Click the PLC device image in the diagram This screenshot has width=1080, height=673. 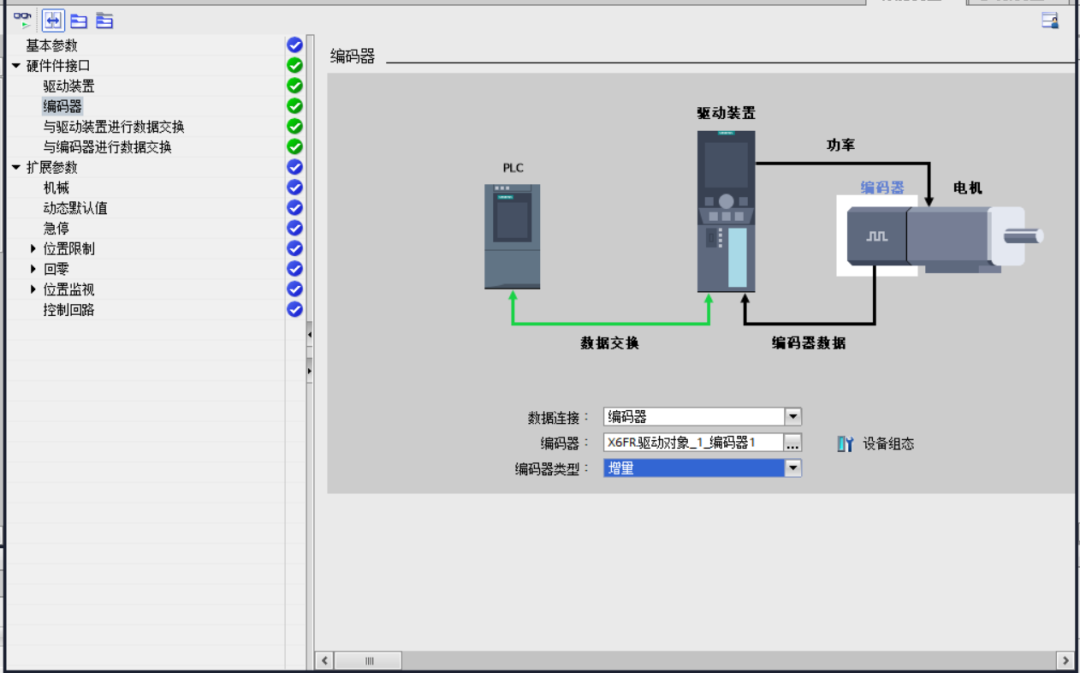tap(512, 237)
